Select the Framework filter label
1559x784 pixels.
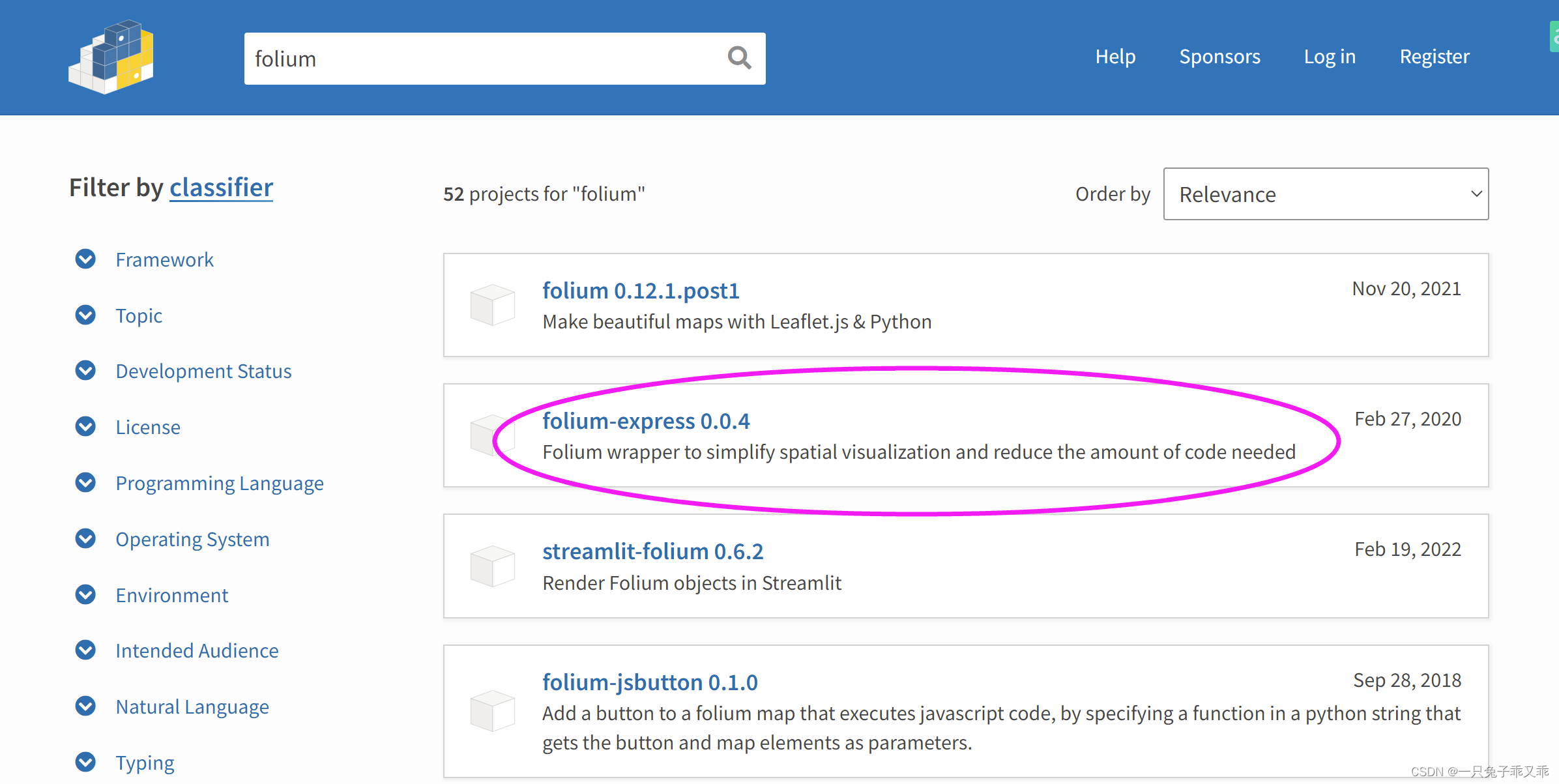click(164, 259)
